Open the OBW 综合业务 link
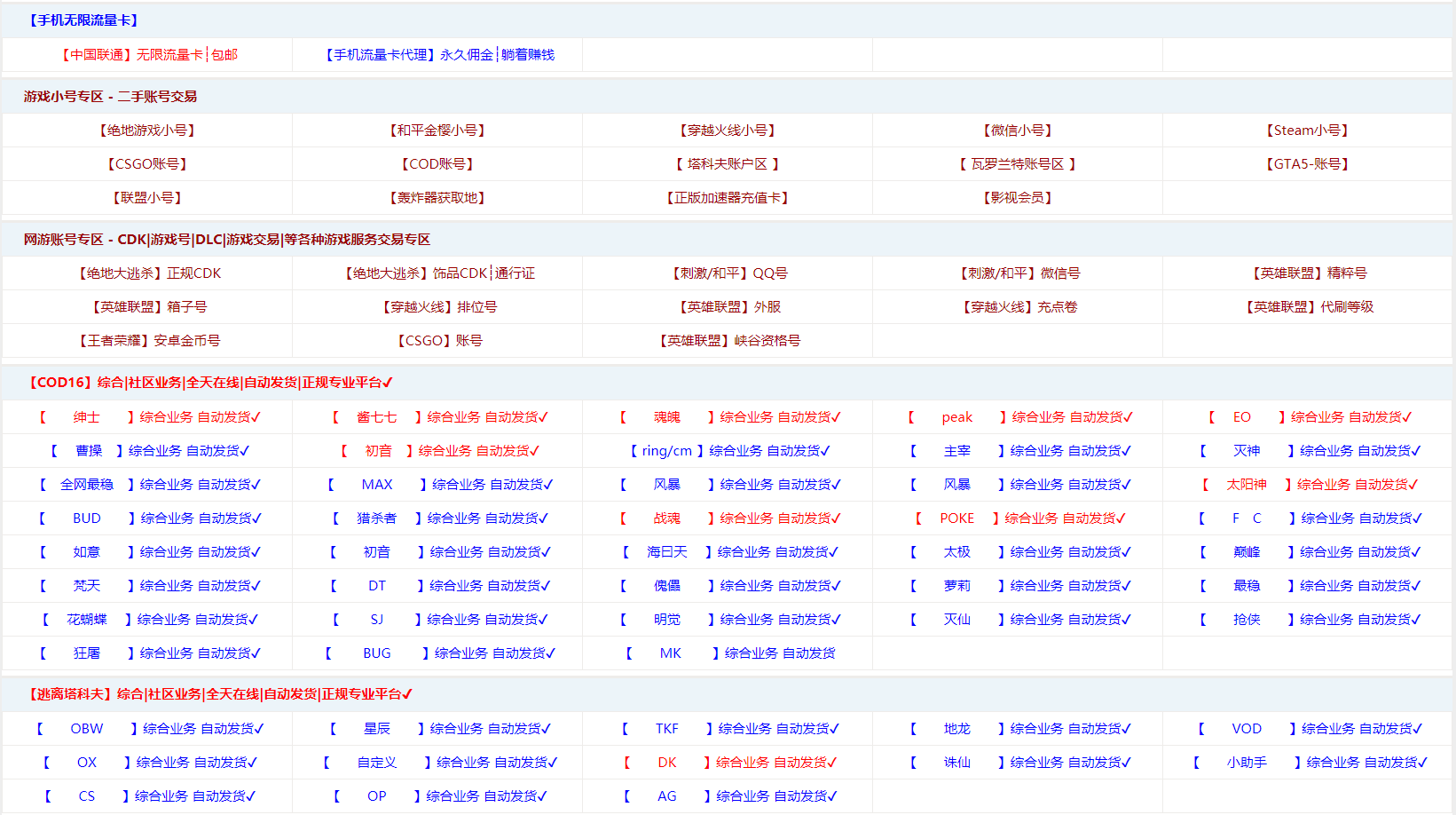Viewport: 1456px width, 815px height. 148,728
